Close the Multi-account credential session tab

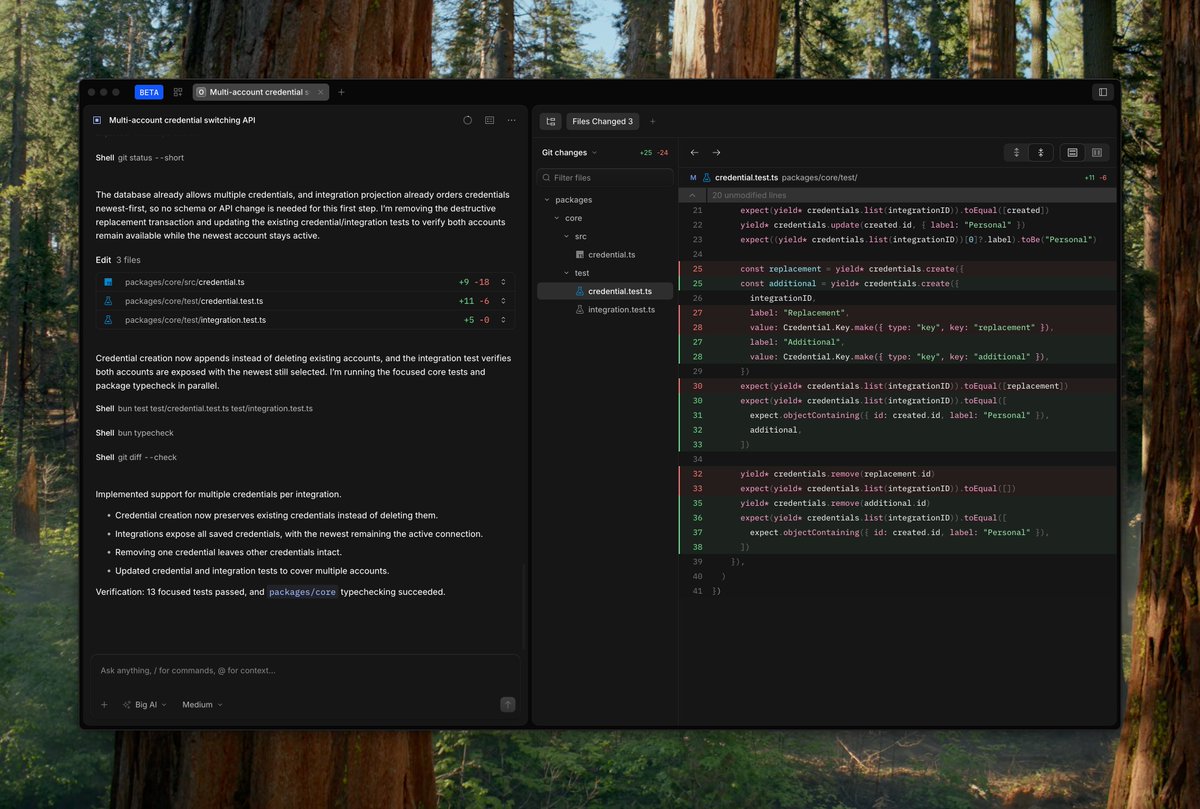pyautogui.click(x=320, y=92)
